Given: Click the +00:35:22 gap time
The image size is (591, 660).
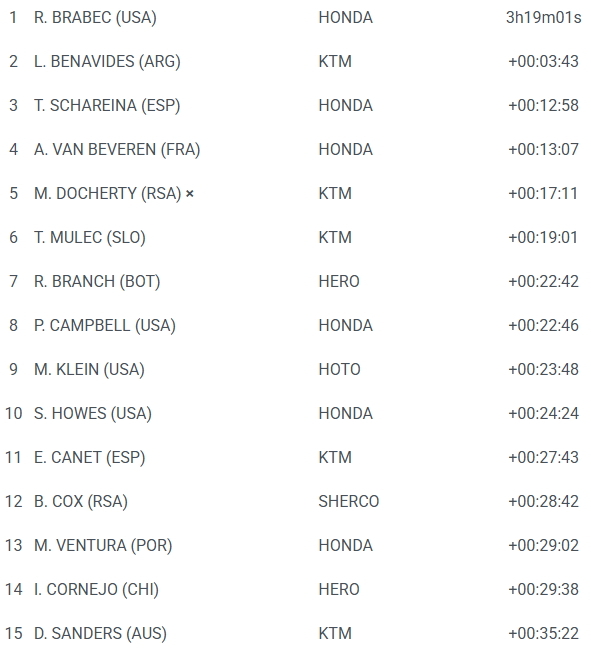Looking at the screenshot, I should [543, 633].
